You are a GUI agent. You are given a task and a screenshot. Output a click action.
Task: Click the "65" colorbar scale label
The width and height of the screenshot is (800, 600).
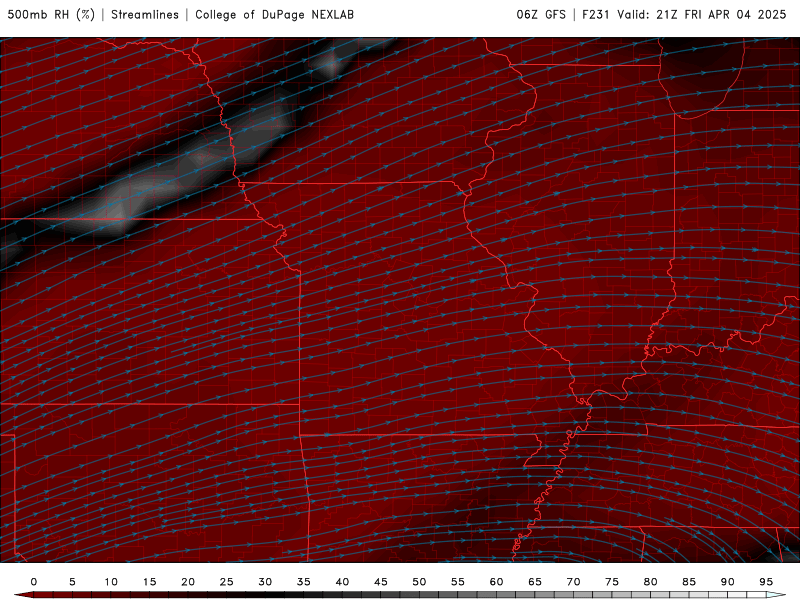[x=535, y=582]
